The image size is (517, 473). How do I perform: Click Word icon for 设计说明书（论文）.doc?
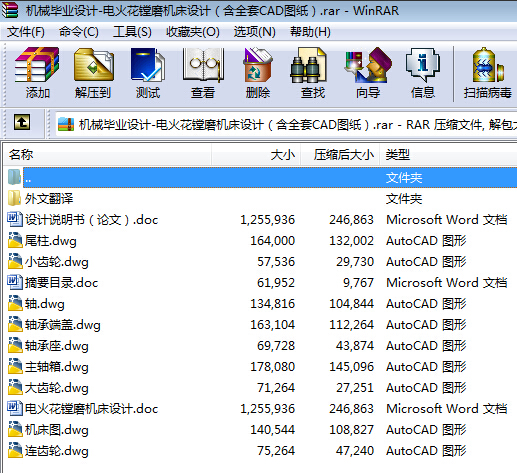(x=15, y=219)
